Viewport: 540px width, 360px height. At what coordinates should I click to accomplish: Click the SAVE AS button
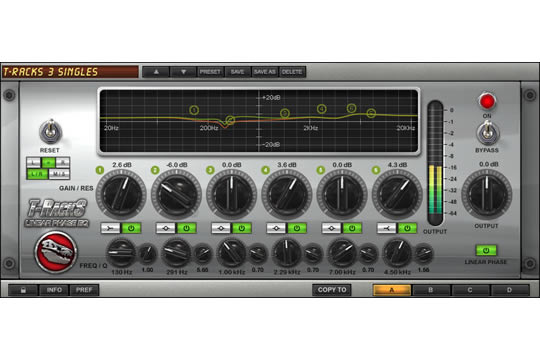pyautogui.click(x=264, y=72)
